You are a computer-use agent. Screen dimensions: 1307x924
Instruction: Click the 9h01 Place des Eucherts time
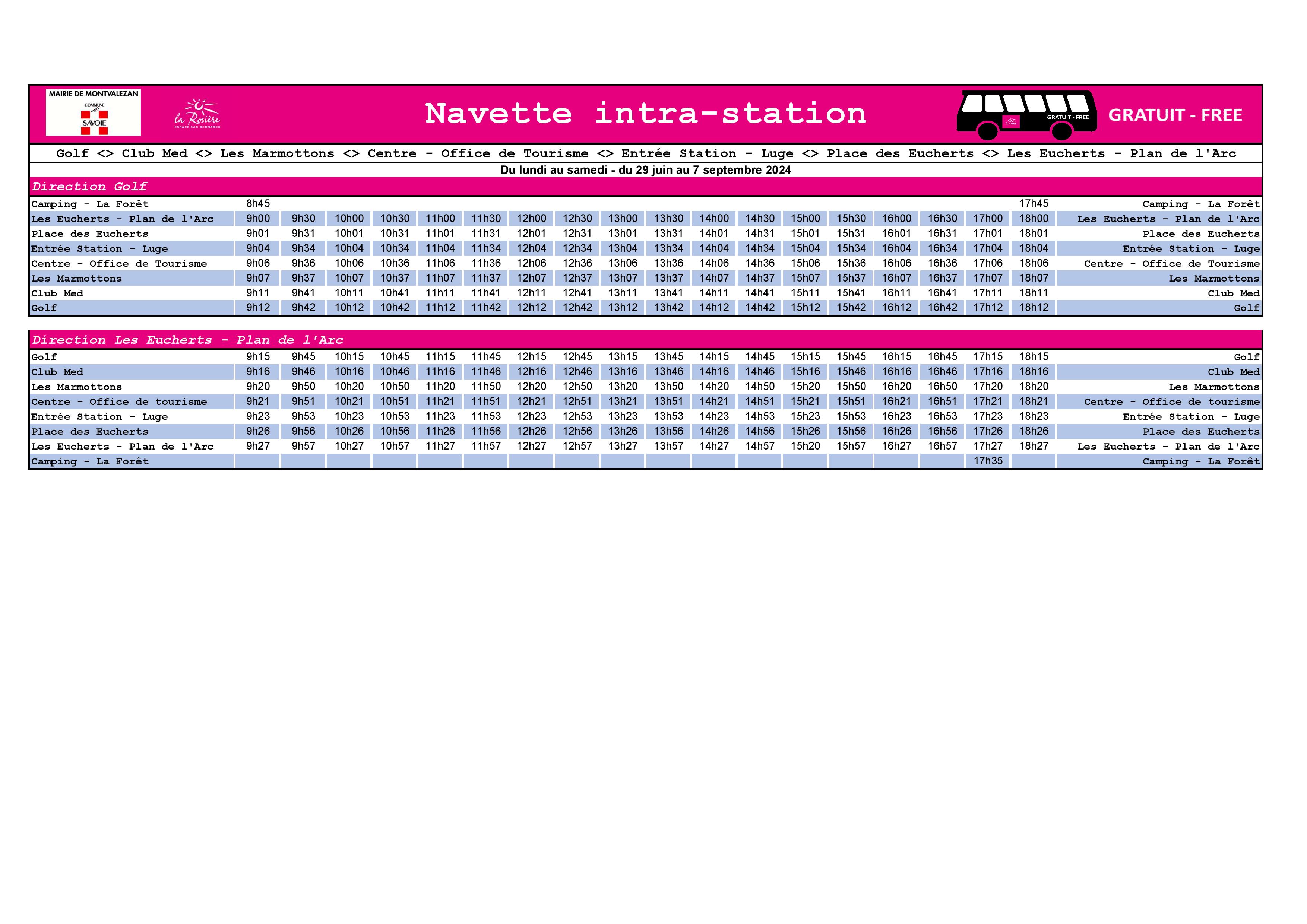click(258, 233)
